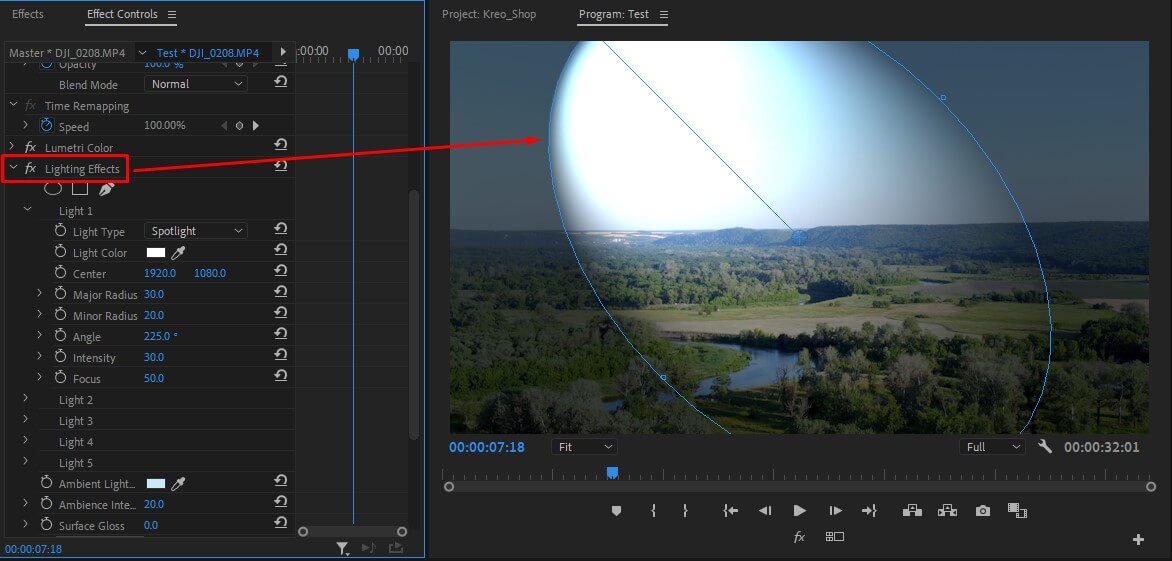Toggle the Lighting Effects fx switch

(x=30, y=168)
